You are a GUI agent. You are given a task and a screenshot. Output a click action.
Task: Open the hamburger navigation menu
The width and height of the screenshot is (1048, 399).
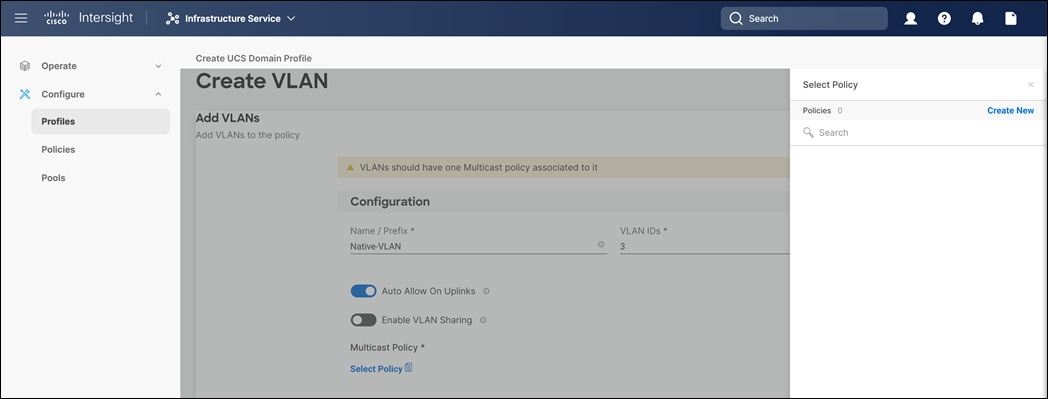[21, 18]
